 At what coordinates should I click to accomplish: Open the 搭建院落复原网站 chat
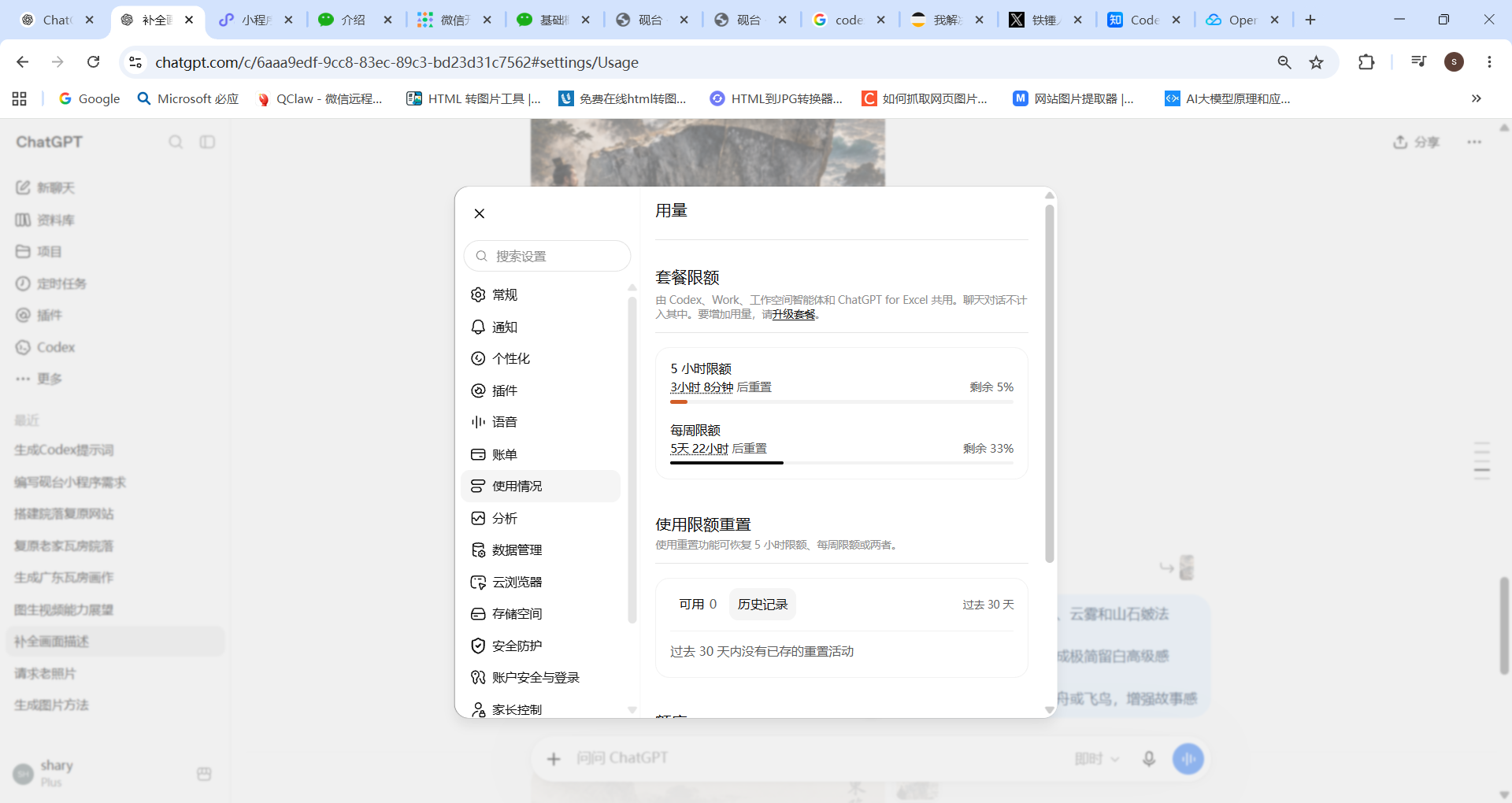[x=115, y=513]
